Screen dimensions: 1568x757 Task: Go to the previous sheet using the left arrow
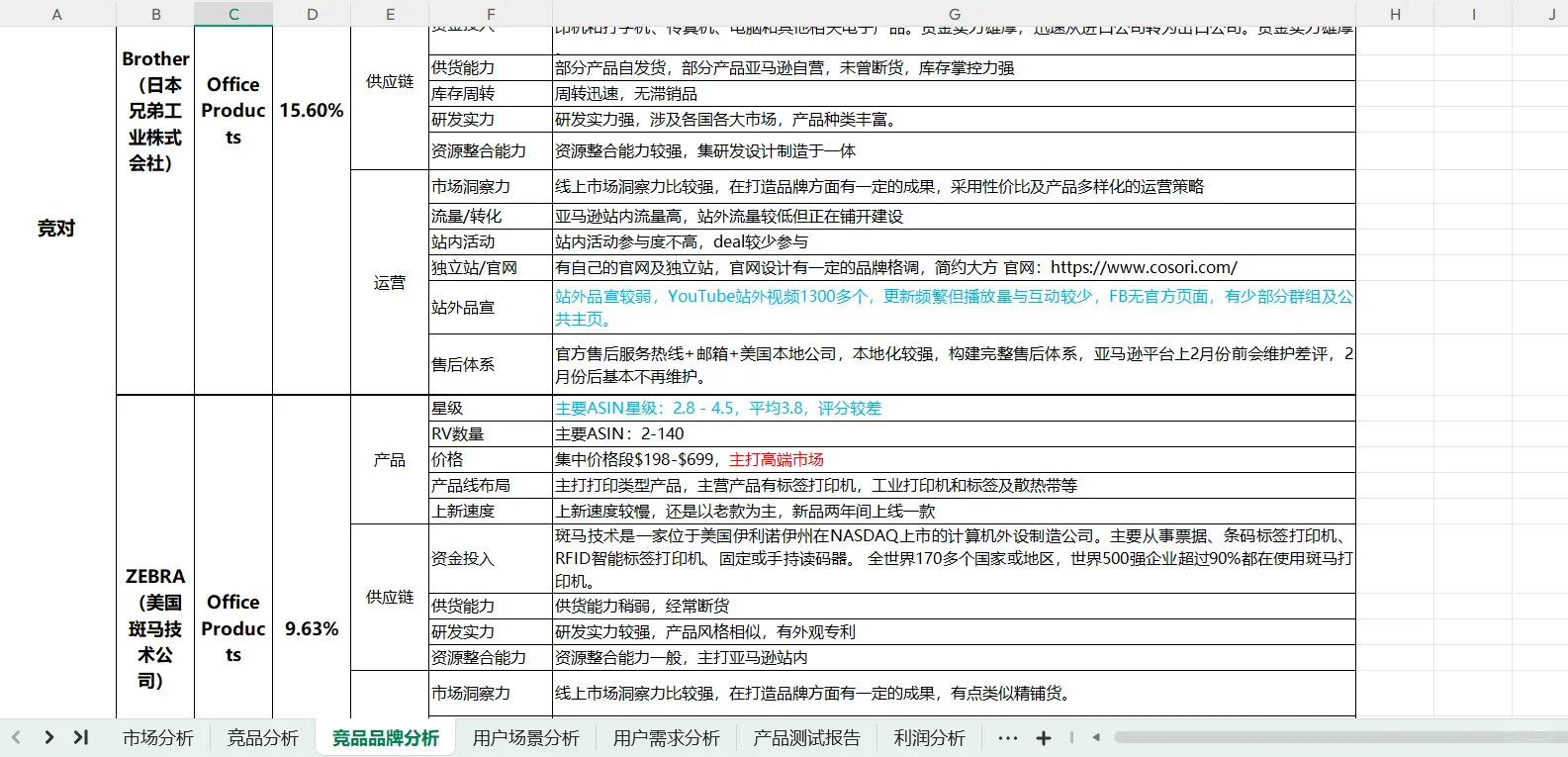point(16,737)
